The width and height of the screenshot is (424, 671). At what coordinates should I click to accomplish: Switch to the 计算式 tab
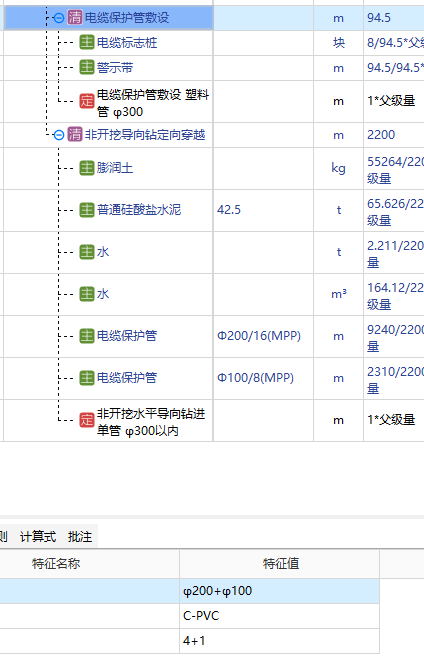pyautogui.click(x=38, y=537)
